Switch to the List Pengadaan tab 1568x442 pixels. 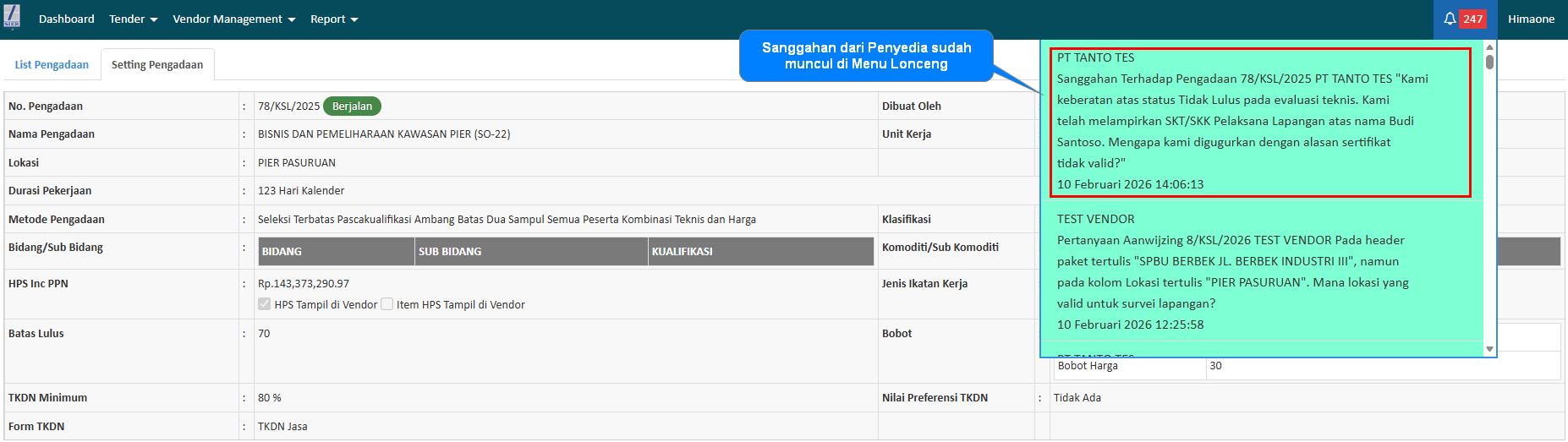pos(52,65)
